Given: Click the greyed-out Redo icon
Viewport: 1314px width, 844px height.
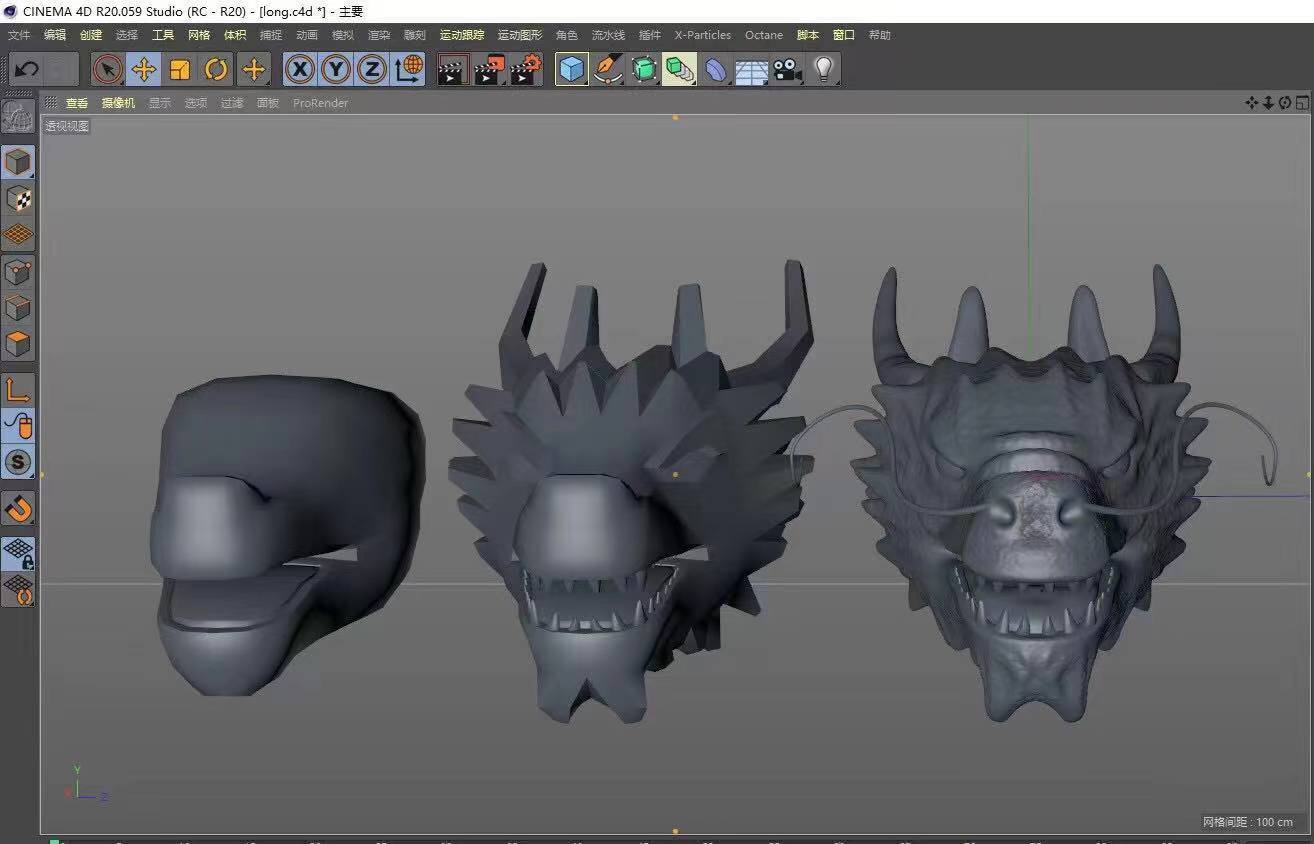Looking at the screenshot, I should [62, 69].
